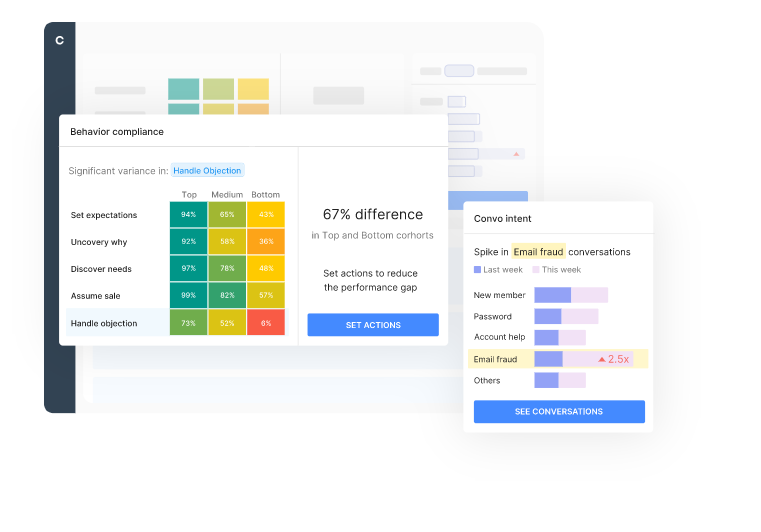Click the Handle objection Top 73% cell
761x532 pixels.
(x=188, y=323)
